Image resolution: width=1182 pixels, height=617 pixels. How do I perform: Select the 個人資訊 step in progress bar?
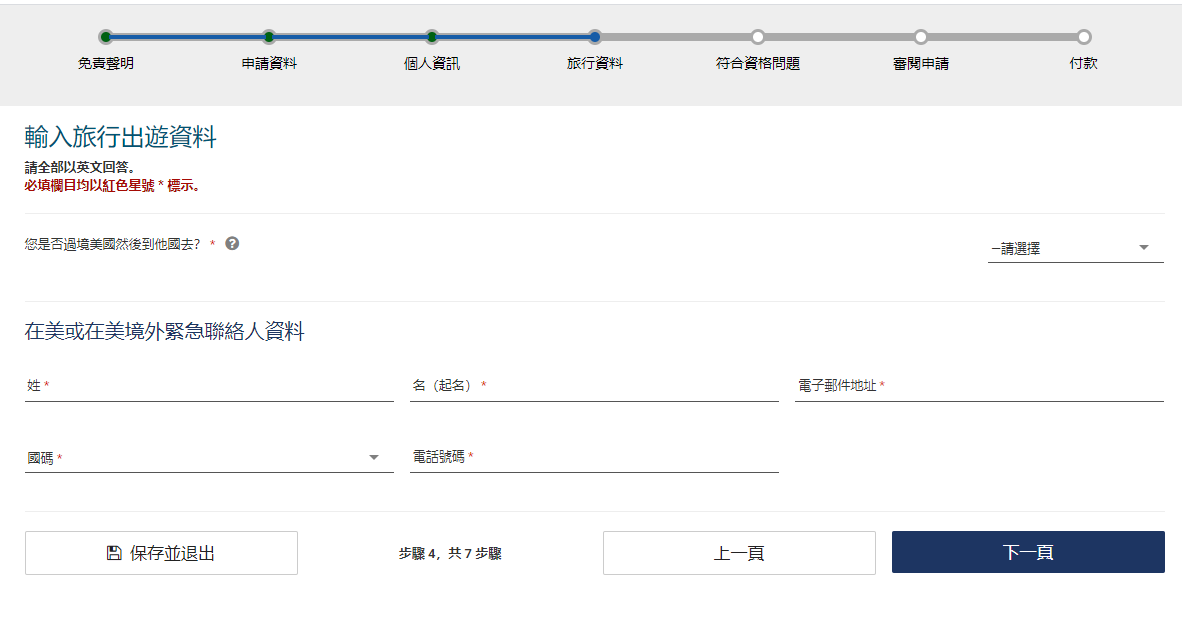[432, 37]
